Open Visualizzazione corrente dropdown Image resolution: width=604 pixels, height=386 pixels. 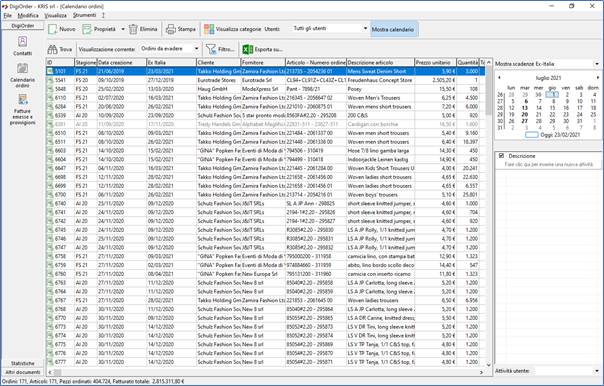[196, 49]
